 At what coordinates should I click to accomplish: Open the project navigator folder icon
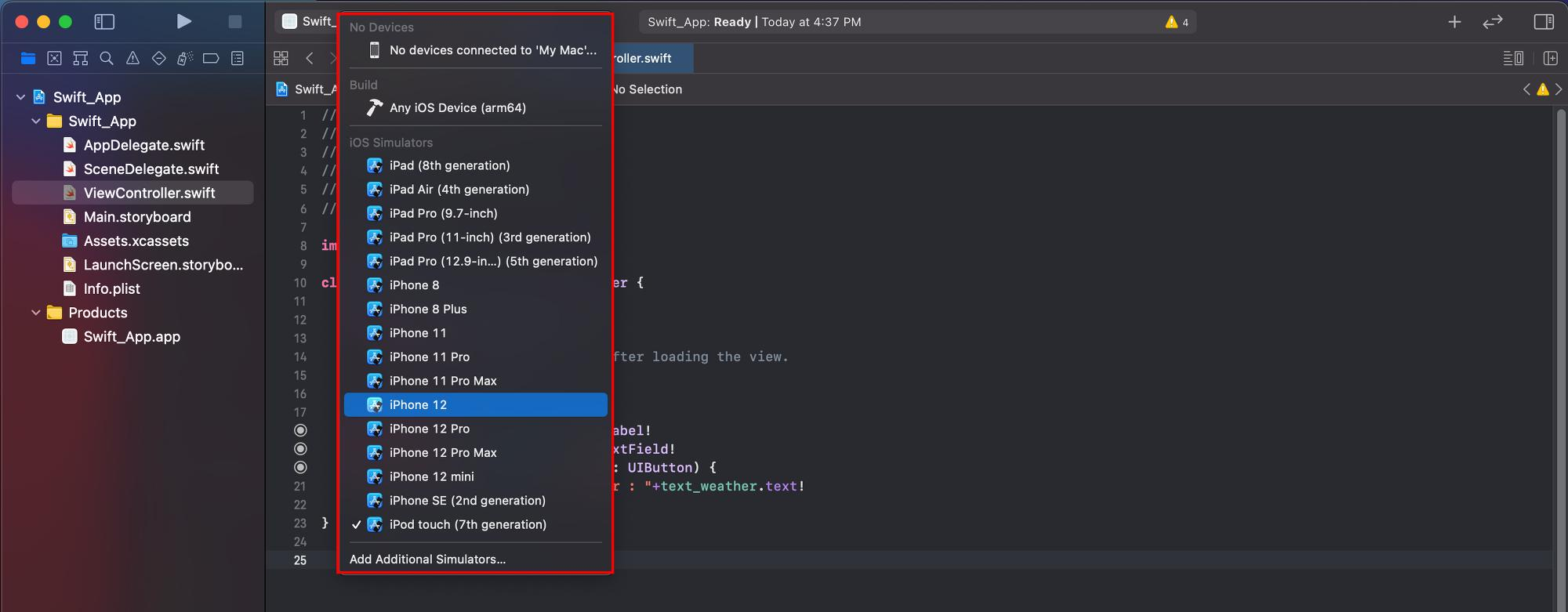coord(28,58)
